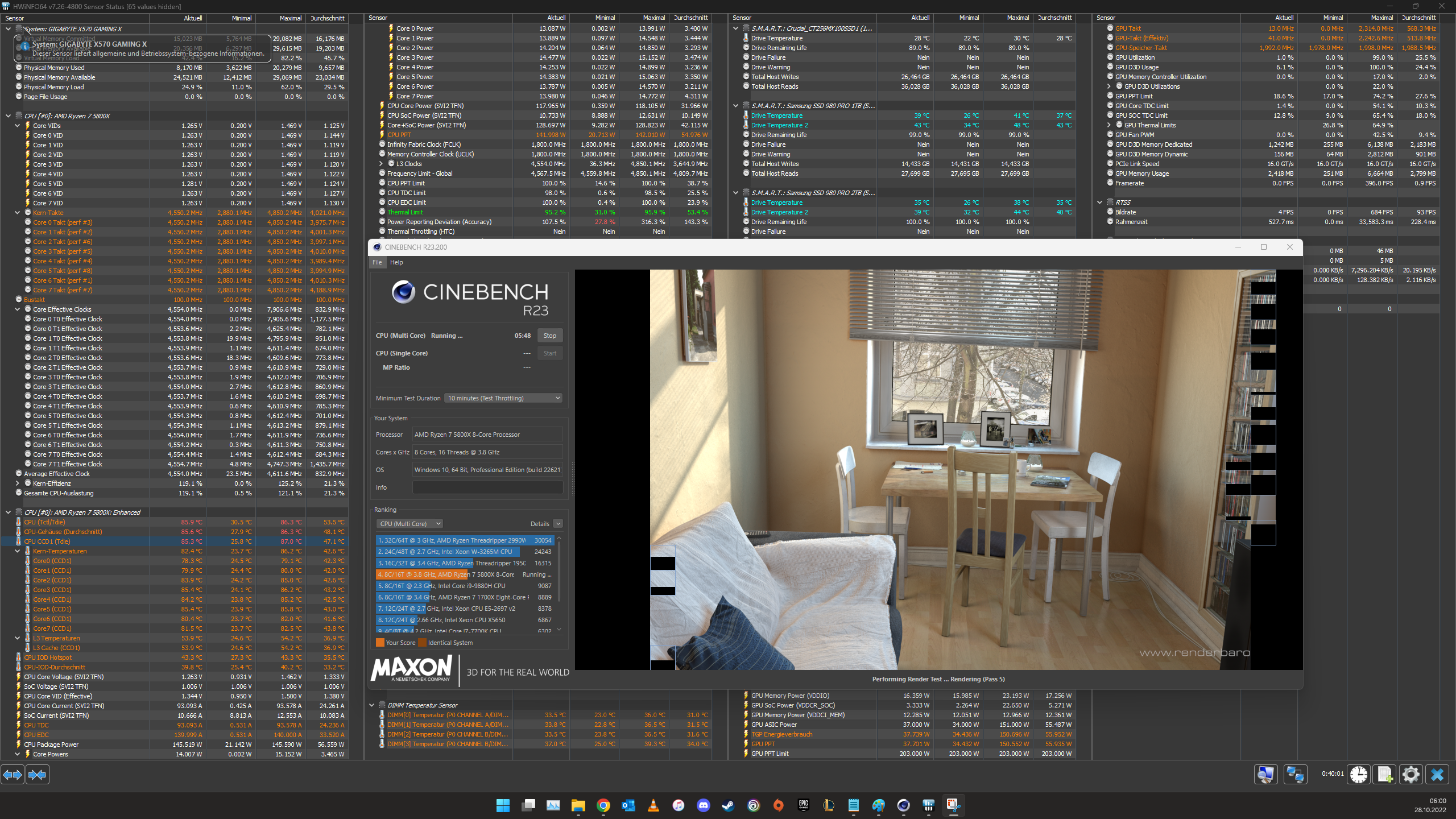Collapse the Kern-Takte group
Viewport: 1456px width, 819px height.
(x=18, y=213)
